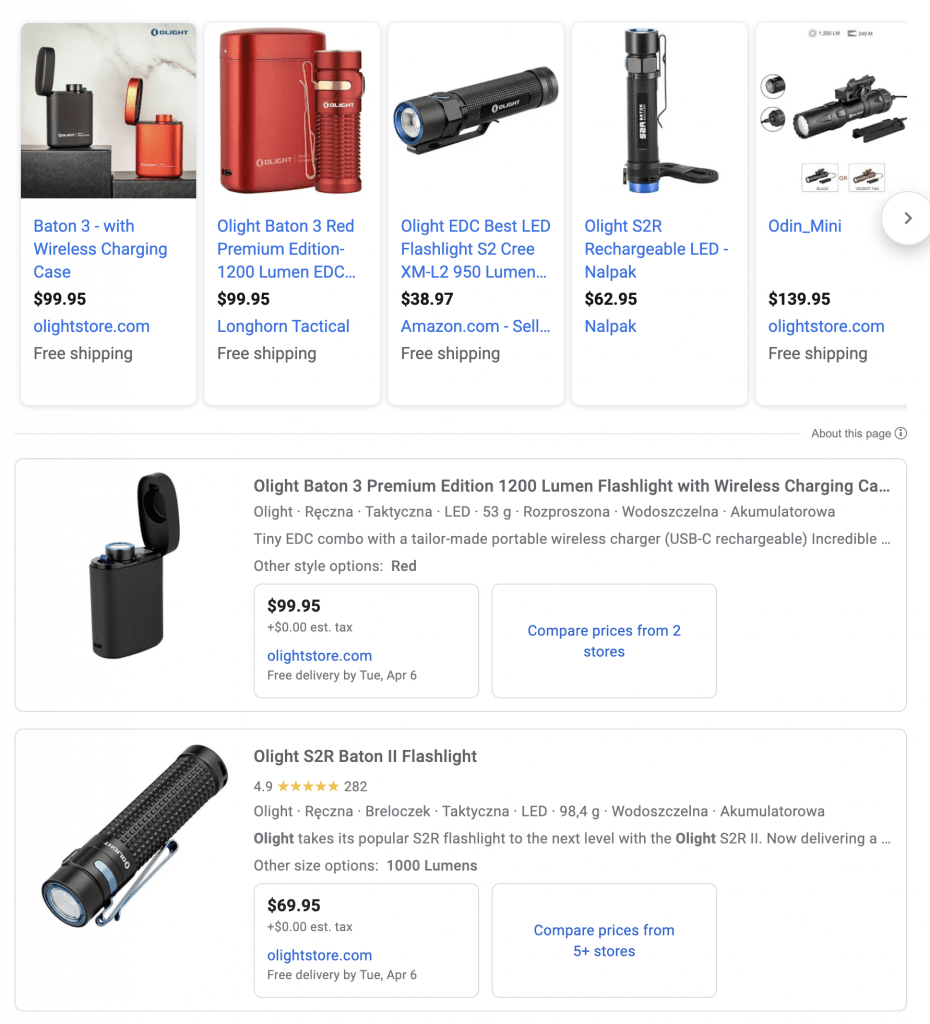Screen dimensions: 930x1024
Task: Open Olight S2R Baton II Flashlight title
Action: 365,756
